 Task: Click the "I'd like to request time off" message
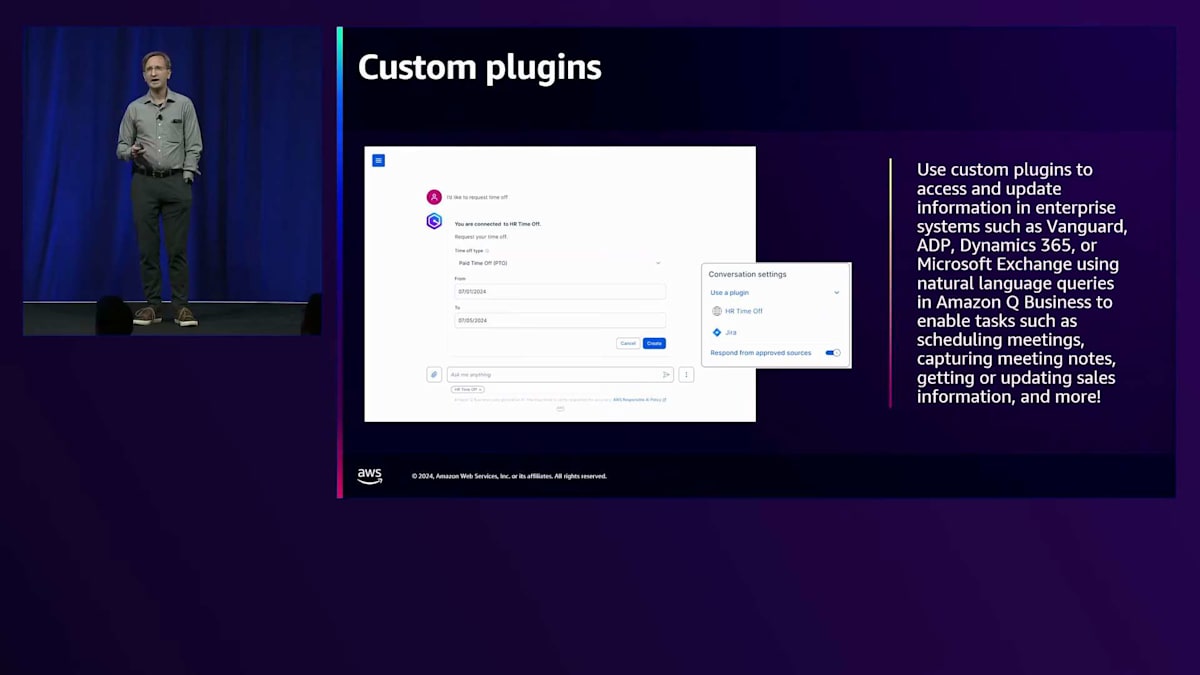[x=476, y=198]
